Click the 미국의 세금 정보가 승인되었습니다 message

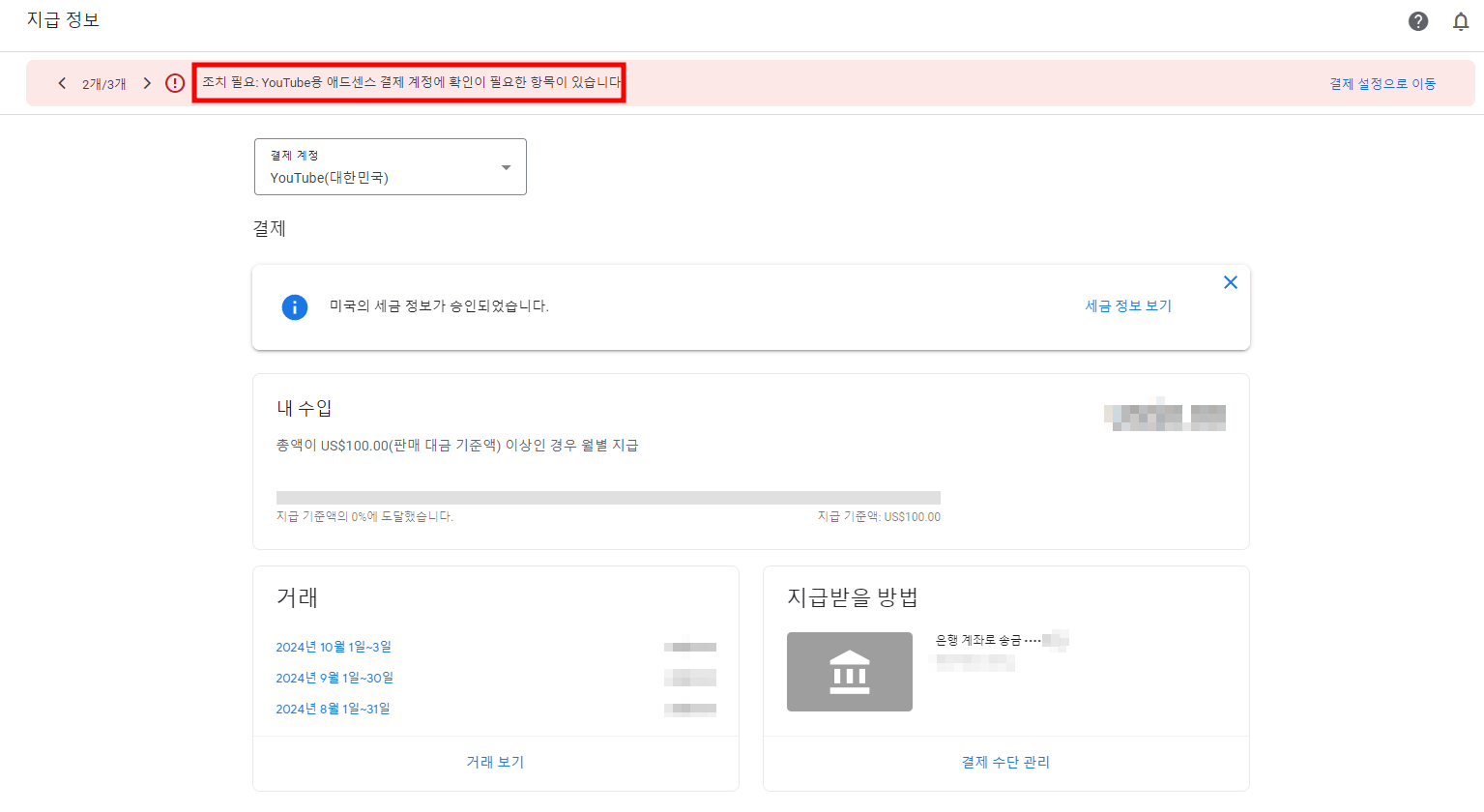pos(439,305)
